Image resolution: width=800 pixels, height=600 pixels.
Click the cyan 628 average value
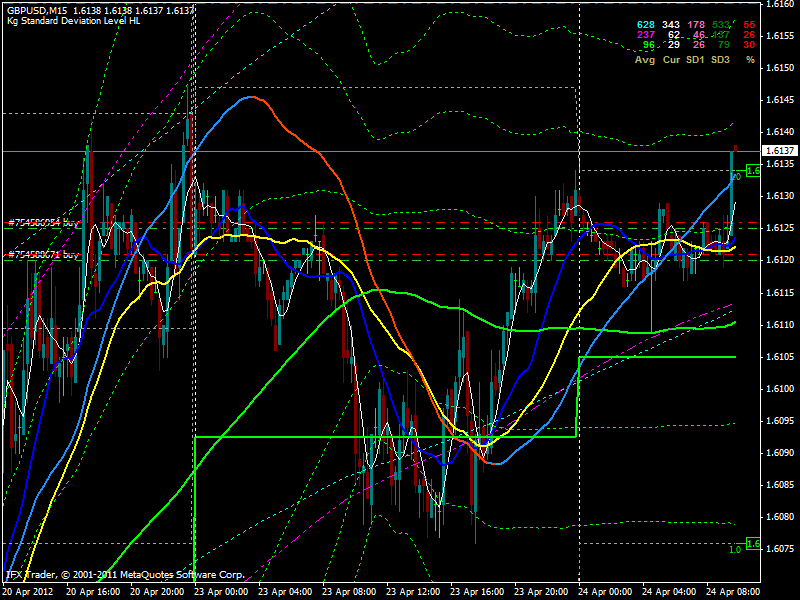[646, 24]
